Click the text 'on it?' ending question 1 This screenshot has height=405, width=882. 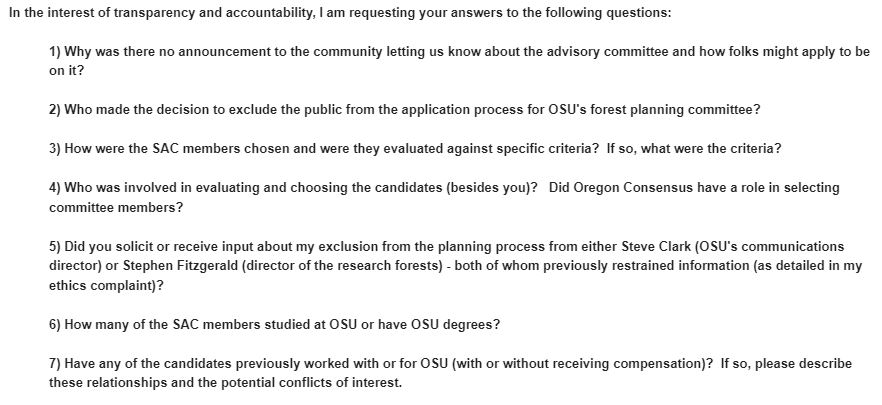(x=66, y=72)
